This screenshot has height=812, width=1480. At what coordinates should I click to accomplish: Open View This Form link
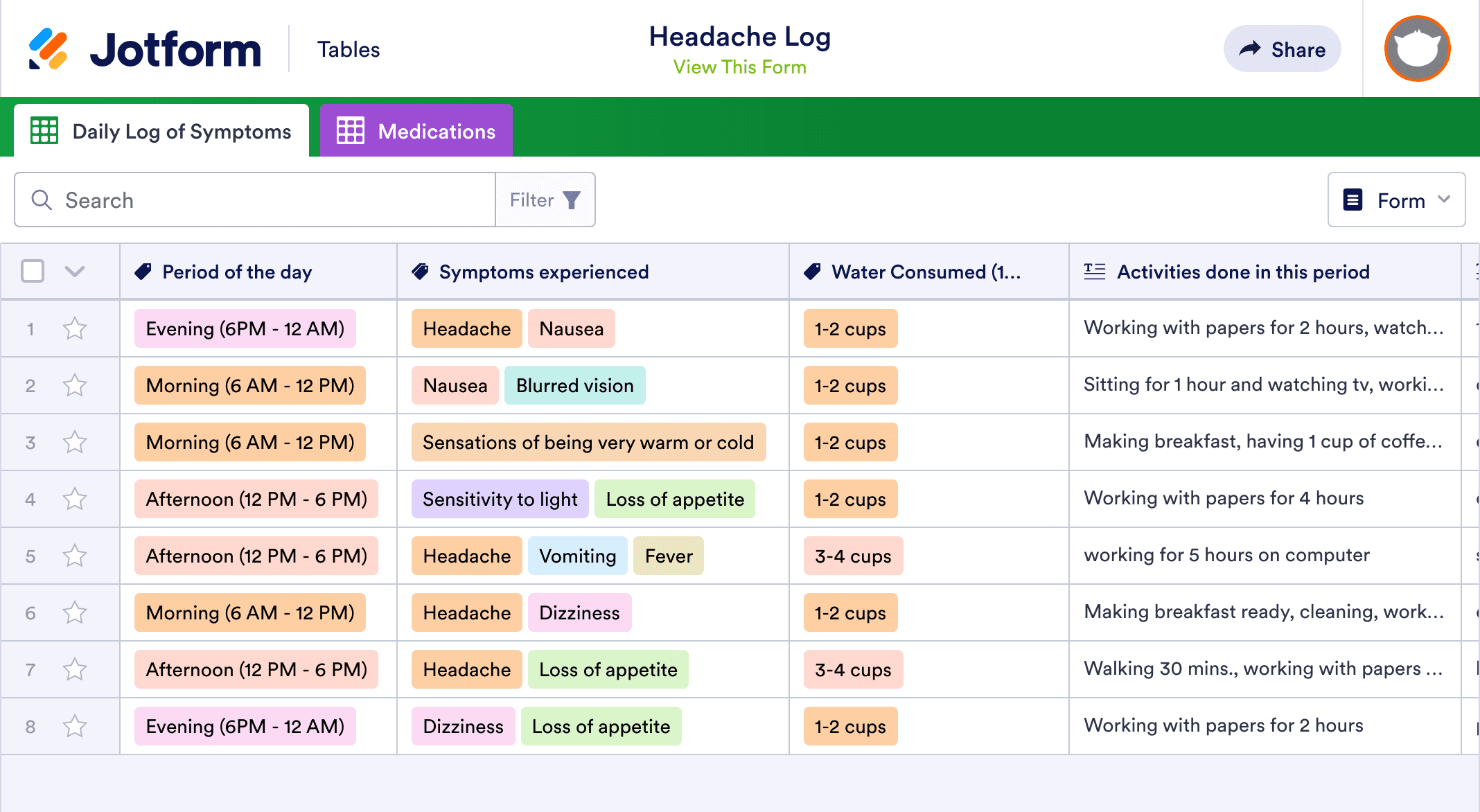[739, 67]
